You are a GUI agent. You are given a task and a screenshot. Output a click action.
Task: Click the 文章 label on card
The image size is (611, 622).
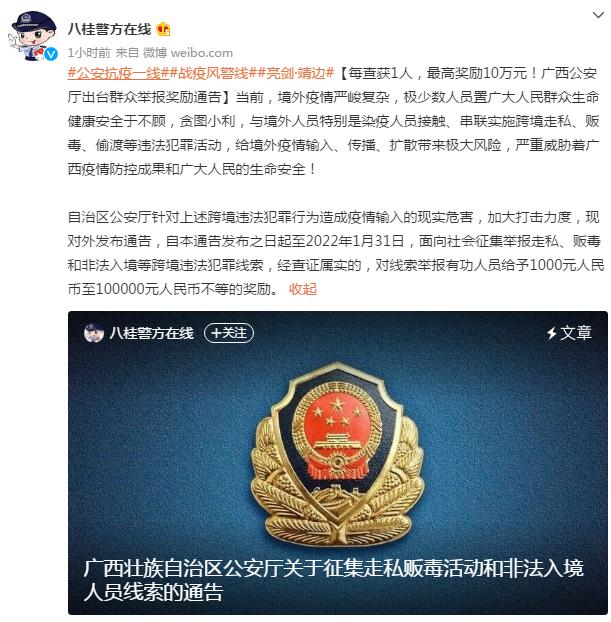click(576, 333)
